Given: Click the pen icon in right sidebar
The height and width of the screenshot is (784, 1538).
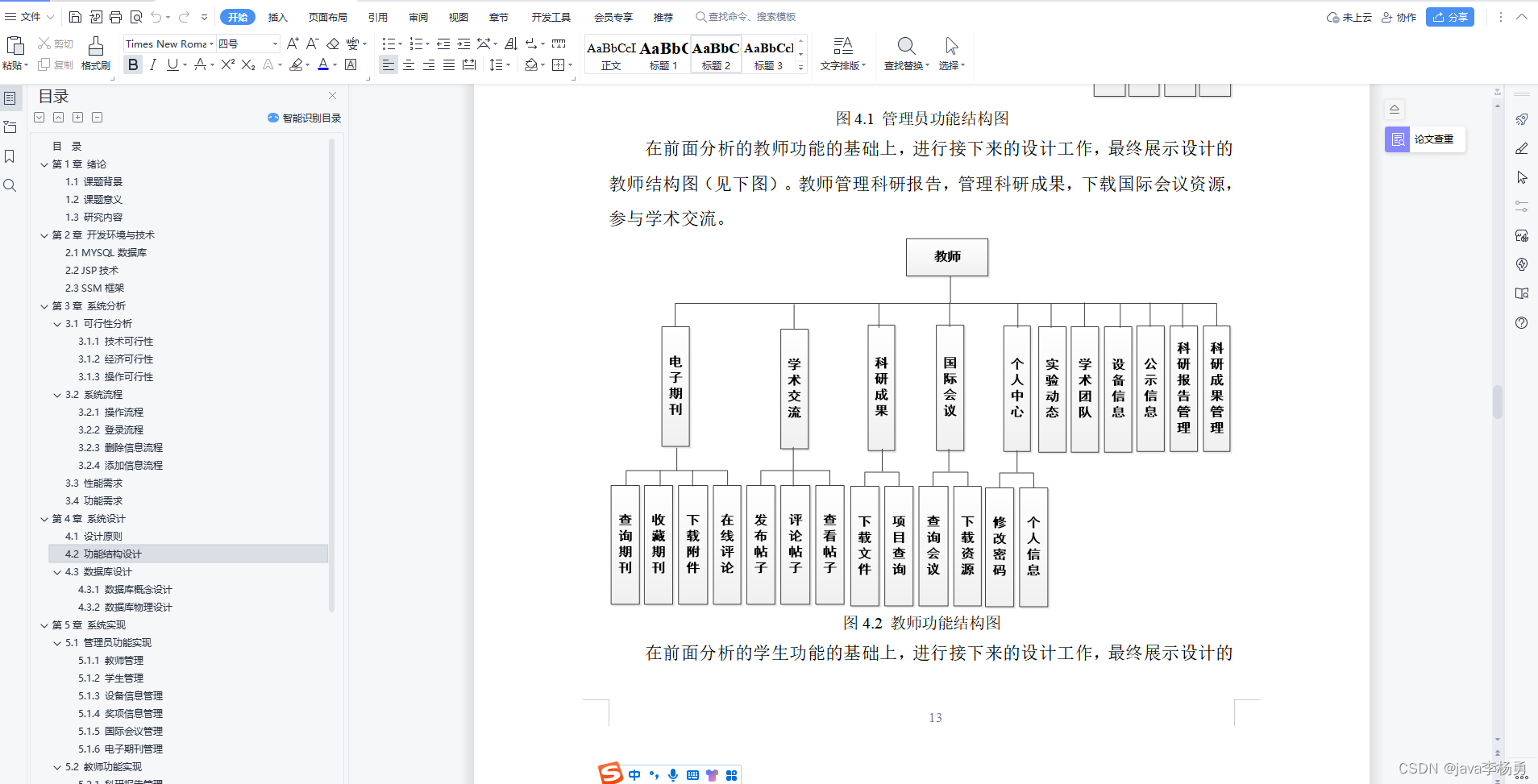Looking at the screenshot, I should (1521, 148).
